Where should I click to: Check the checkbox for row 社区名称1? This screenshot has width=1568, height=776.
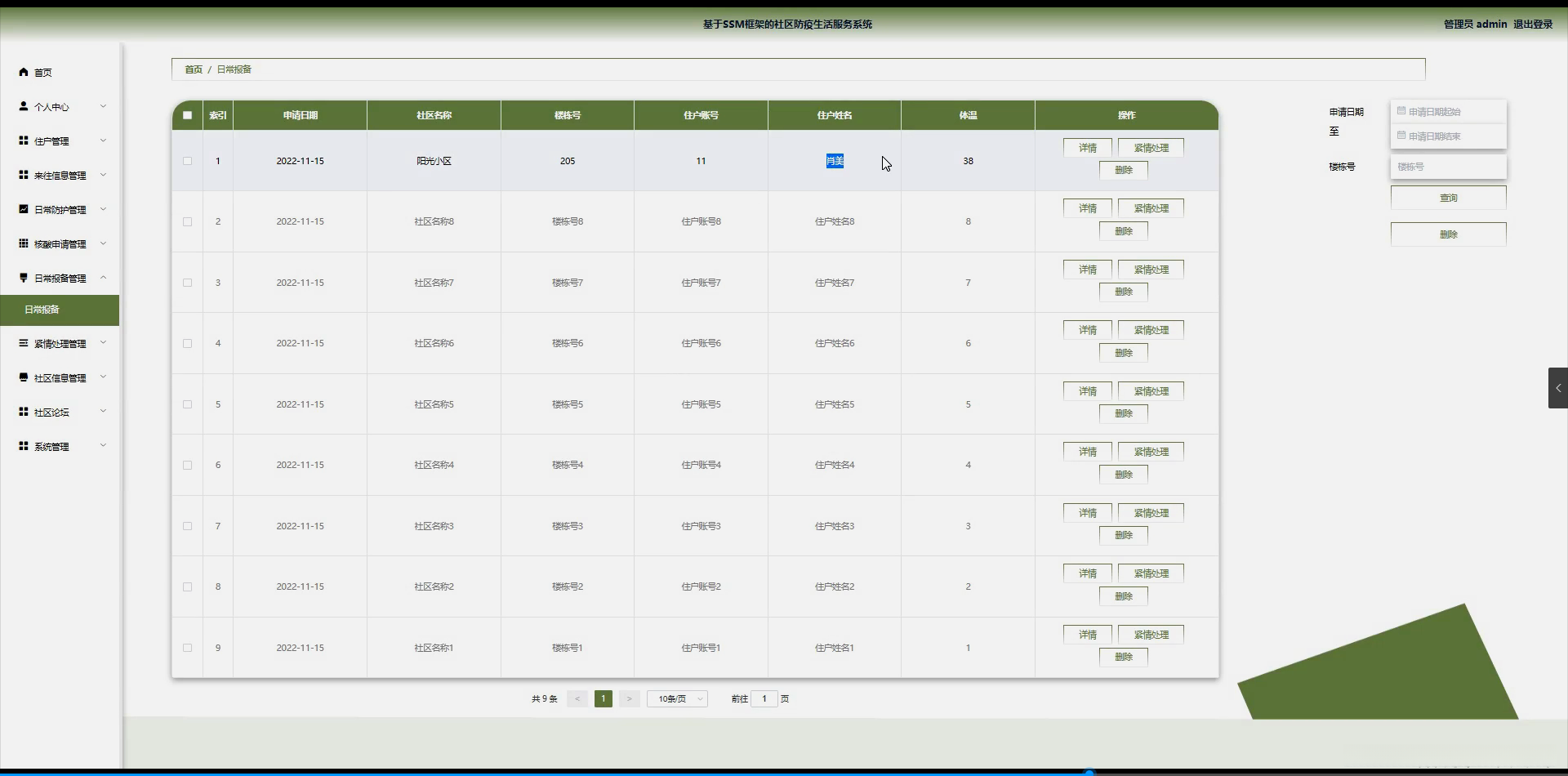pyautogui.click(x=187, y=648)
